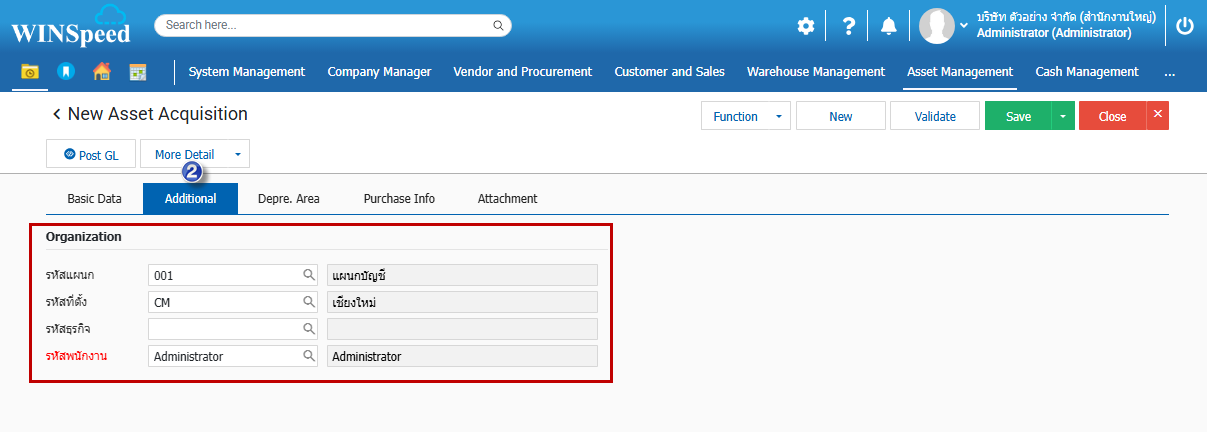Click the blue bookmark icon
Image resolution: width=1207 pixels, height=432 pixels.
point(65,72)
